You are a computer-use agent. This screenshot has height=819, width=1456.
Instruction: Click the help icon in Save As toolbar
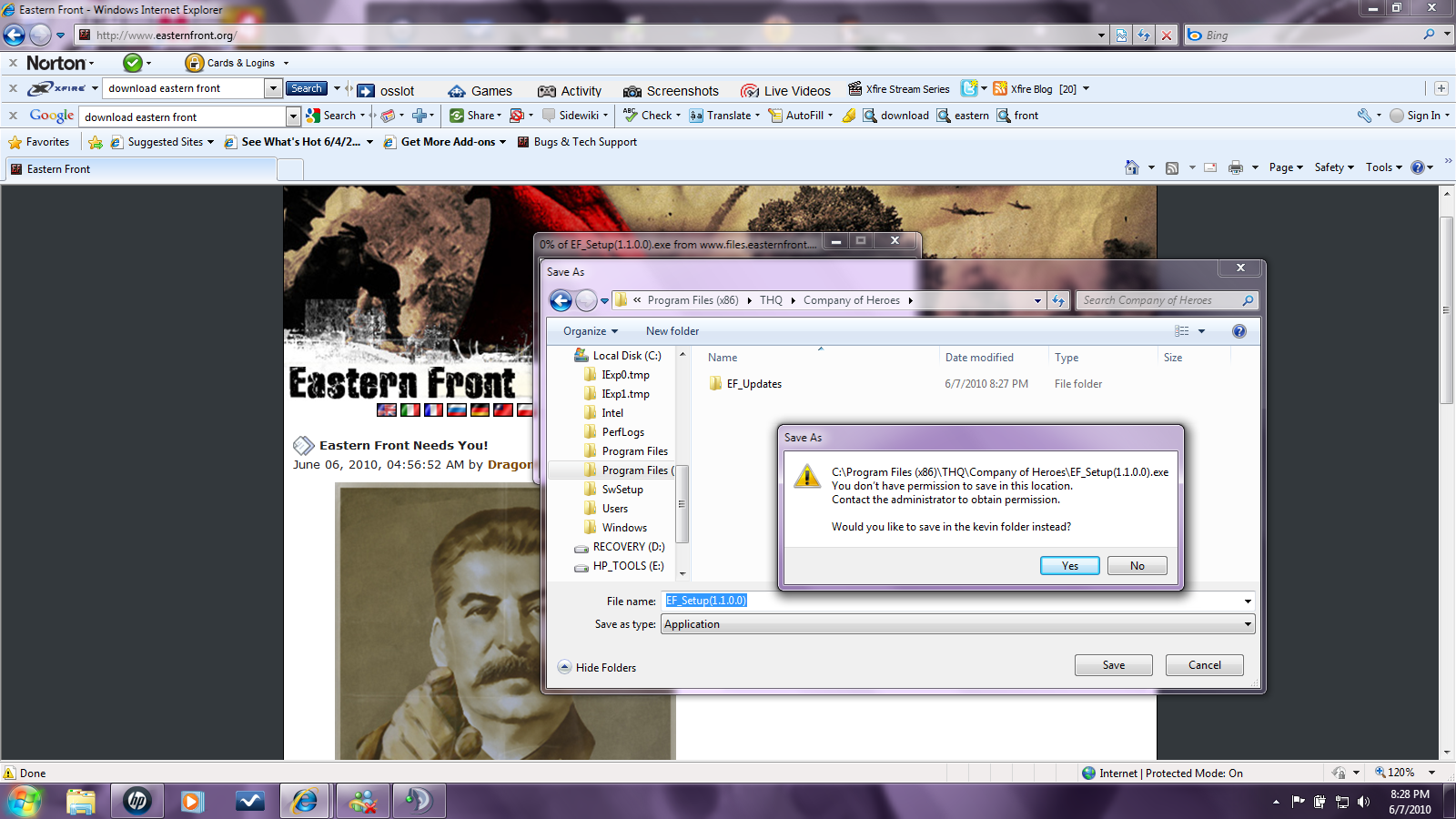[x=1239, y=331]
